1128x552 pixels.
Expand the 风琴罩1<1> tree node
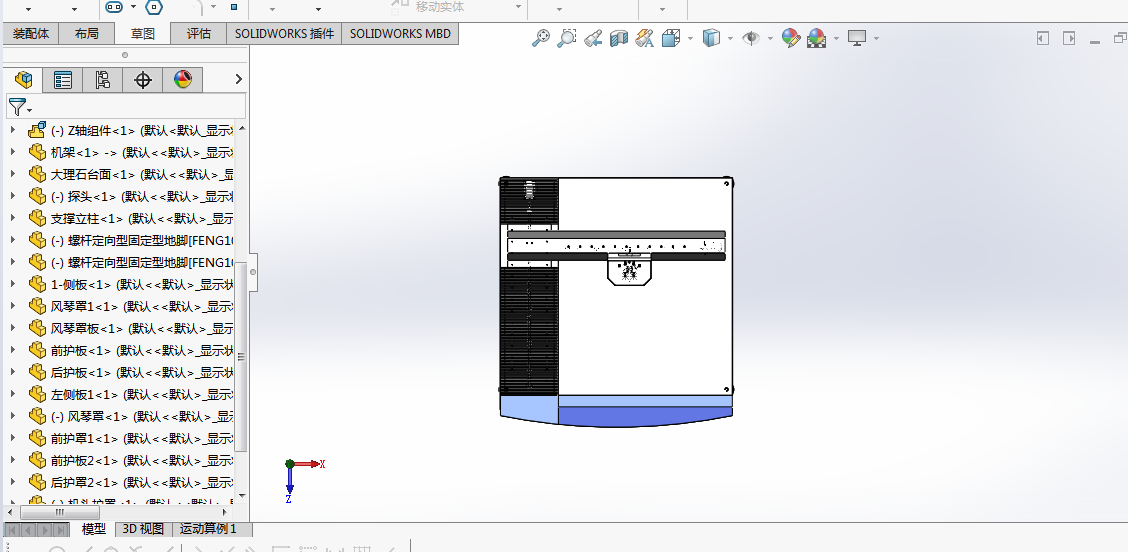click(13, 306)
